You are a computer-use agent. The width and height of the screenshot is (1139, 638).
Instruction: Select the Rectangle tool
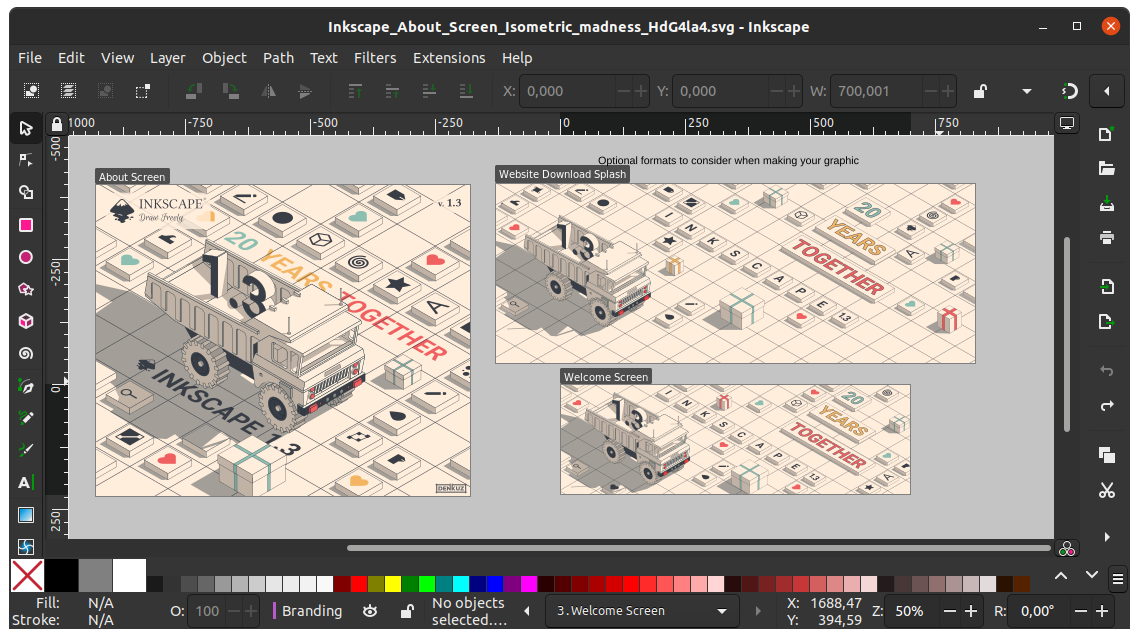click(x=25, y=225)
